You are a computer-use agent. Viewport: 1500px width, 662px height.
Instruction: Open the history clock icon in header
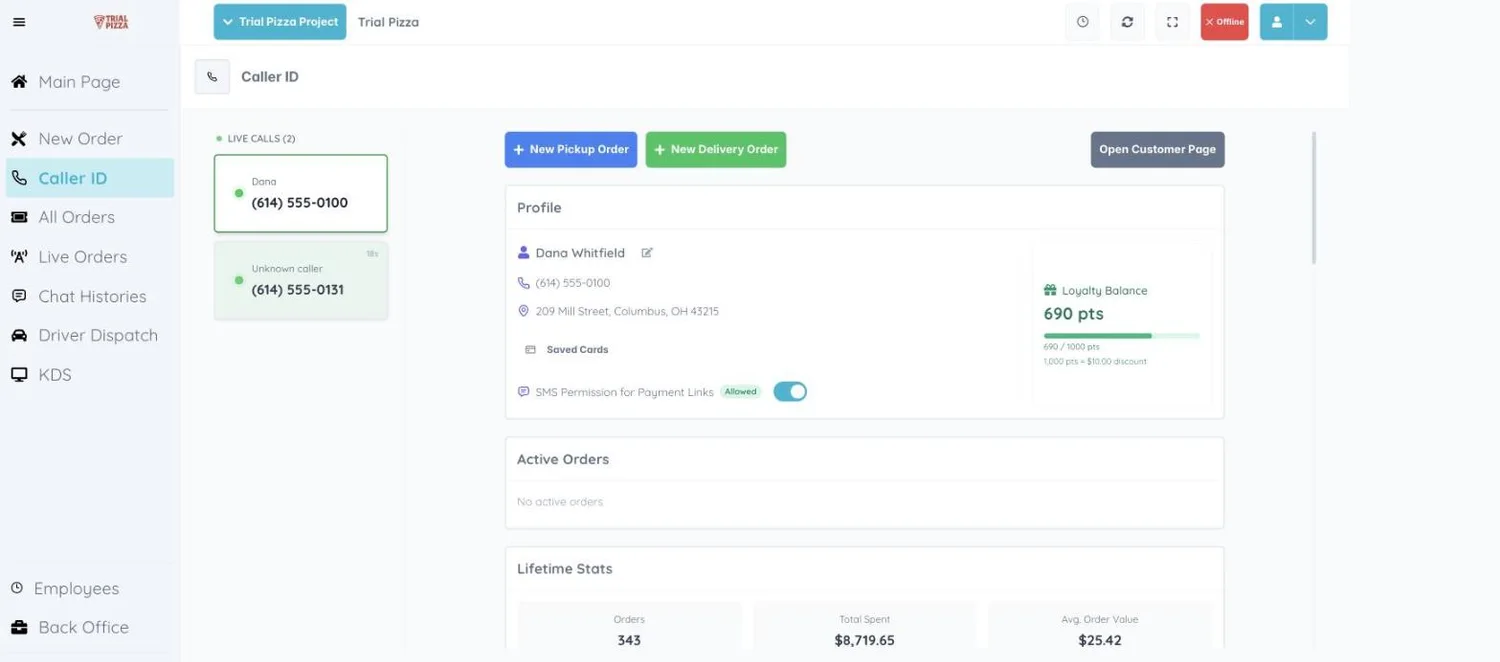(1082, 22)
